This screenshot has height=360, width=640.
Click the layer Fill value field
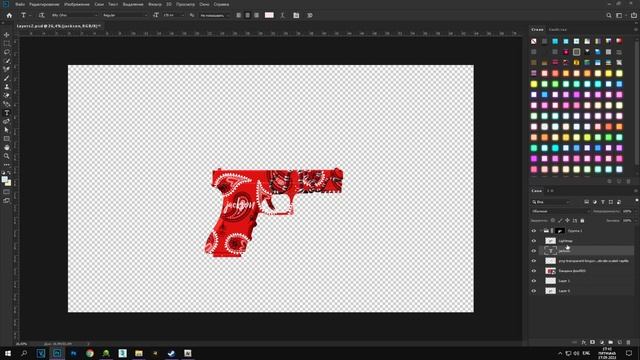pyautogui.click(x=627, y=220)
